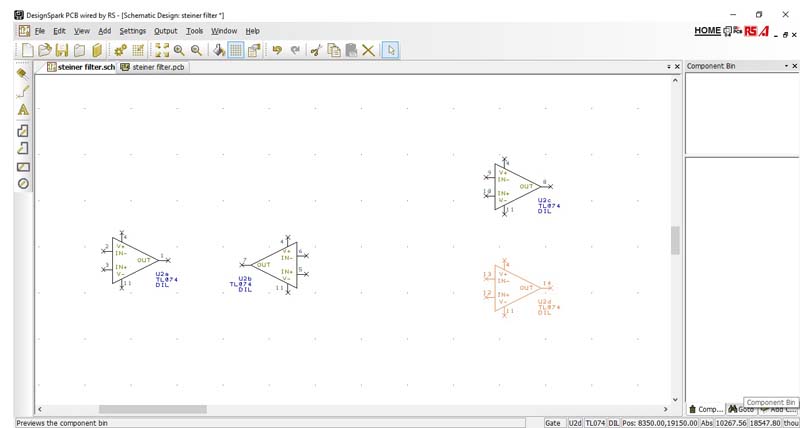This screenshot has width=800, height=428.
Task: Open the File menu
Action: click(40, 31)
